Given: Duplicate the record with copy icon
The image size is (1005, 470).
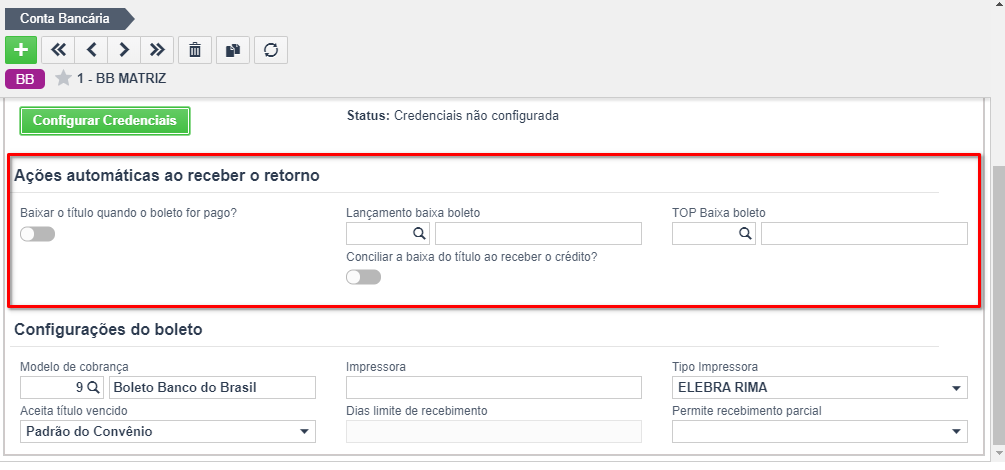Looking at the screenshot, I should point(233,50).
